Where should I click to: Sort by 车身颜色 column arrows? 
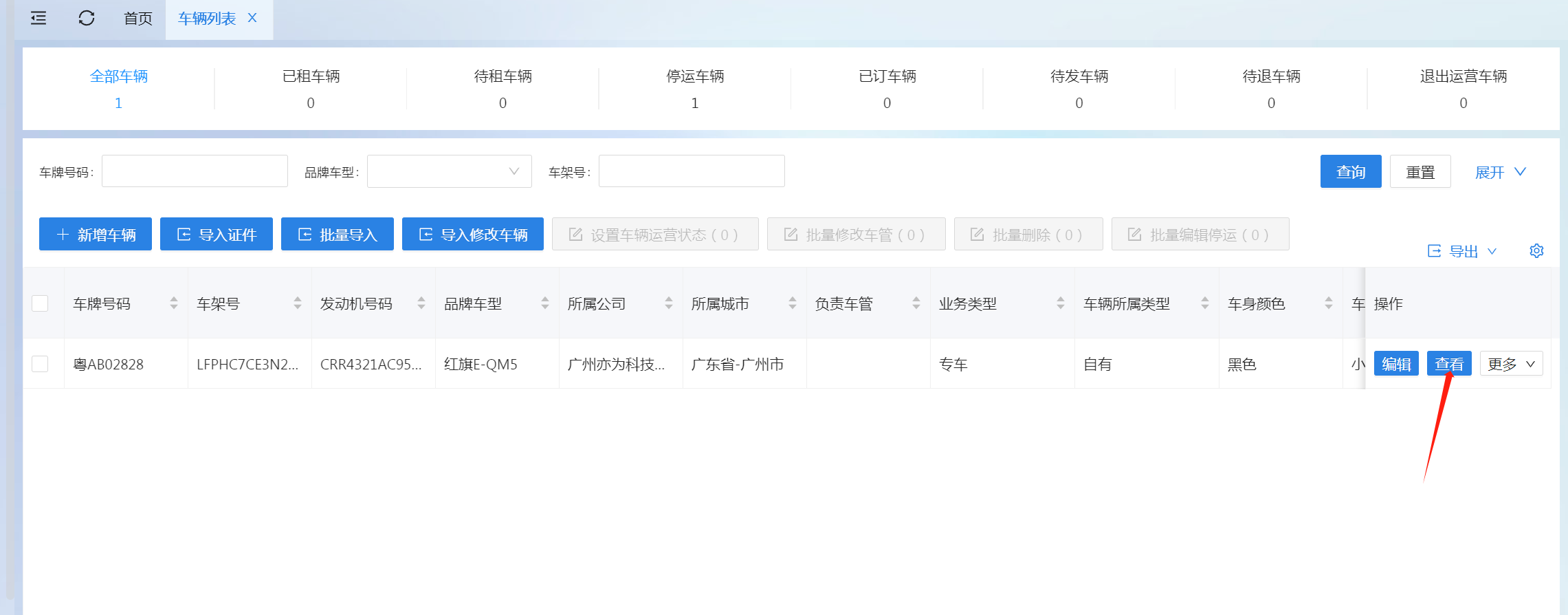[x=1329, y=303]
